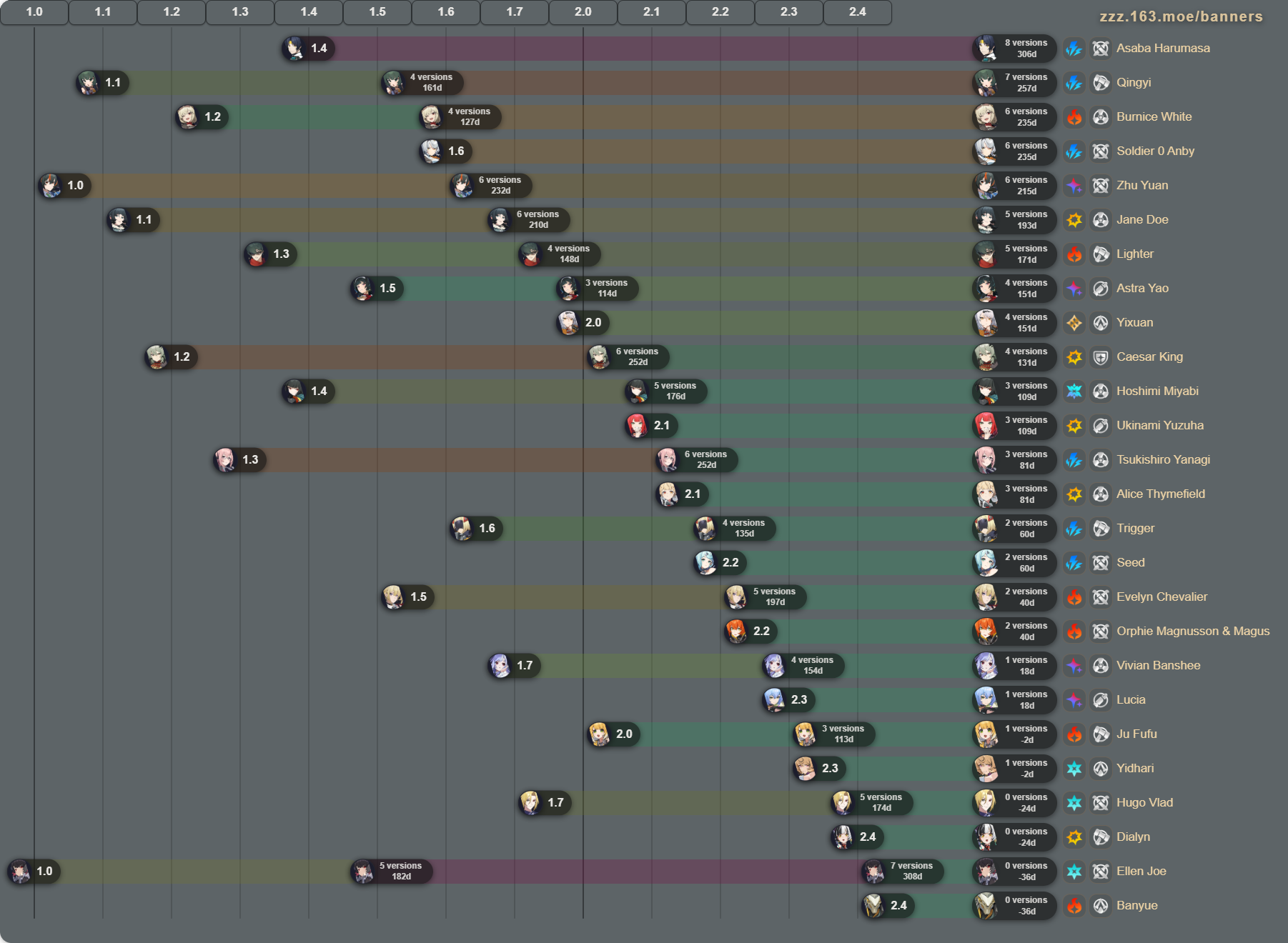
Task: Select Yixuan's '4 versions 151d' status badge
Action: click(1014, 323)
